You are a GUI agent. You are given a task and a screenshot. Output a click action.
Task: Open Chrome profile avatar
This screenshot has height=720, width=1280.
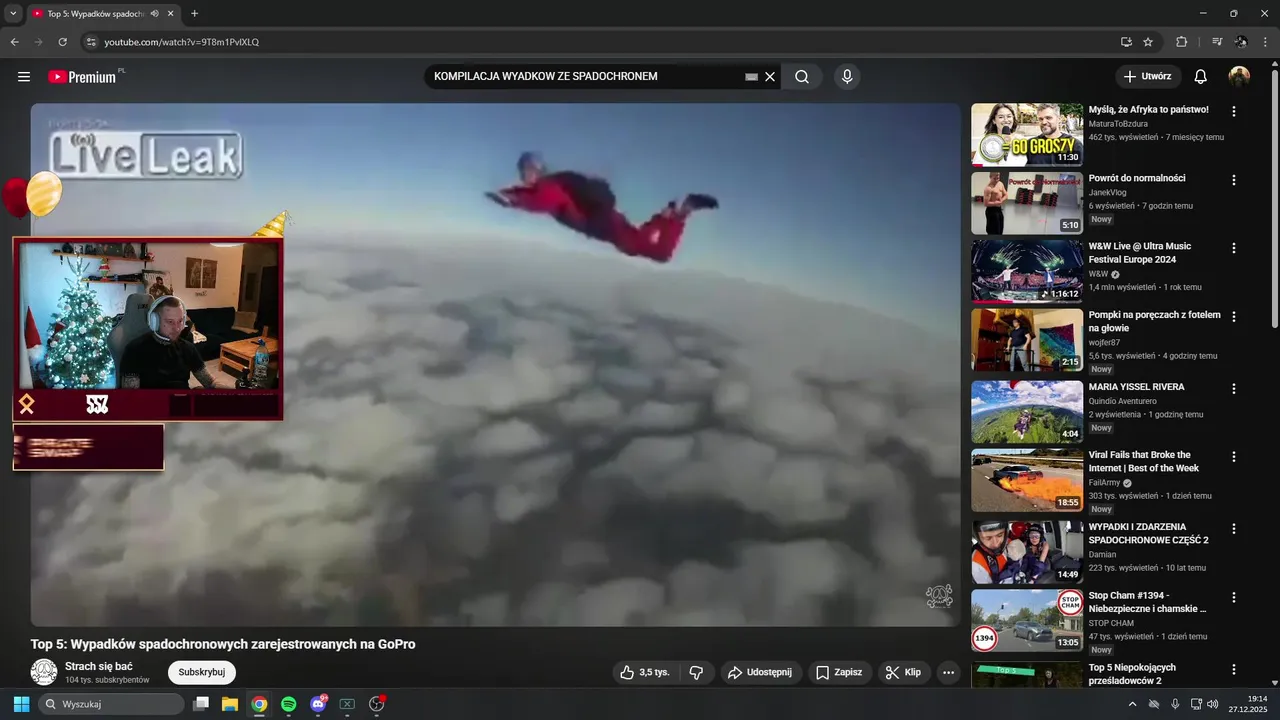[x=1241, y=42]
